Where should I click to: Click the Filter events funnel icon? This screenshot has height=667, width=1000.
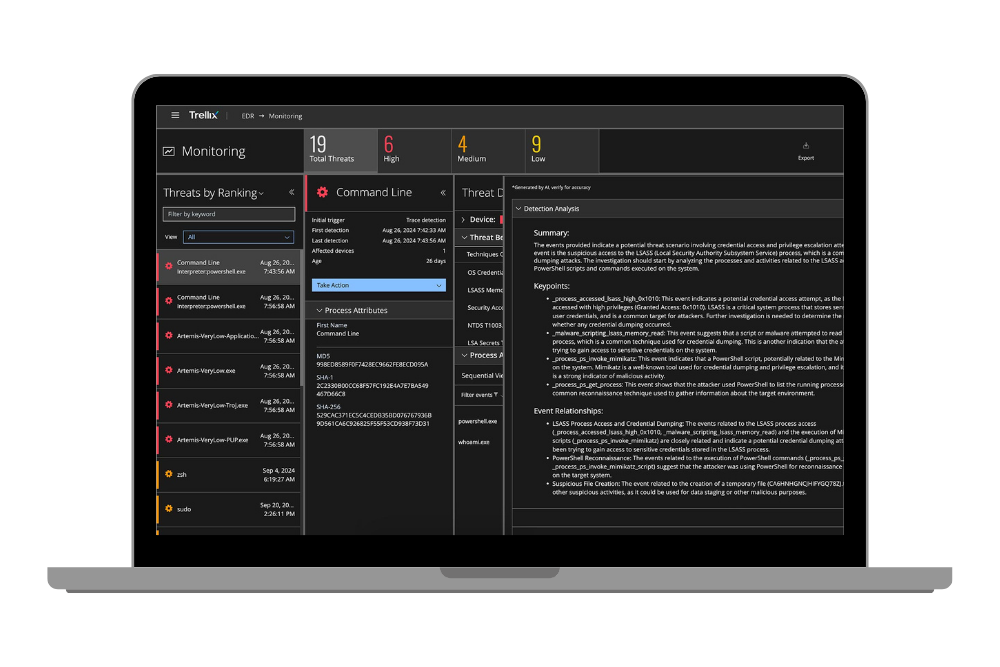pos(496,395)
